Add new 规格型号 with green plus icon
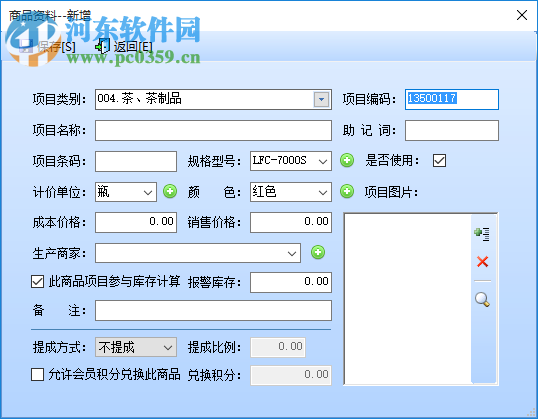538x419 pixels. [x=347, y=160]
